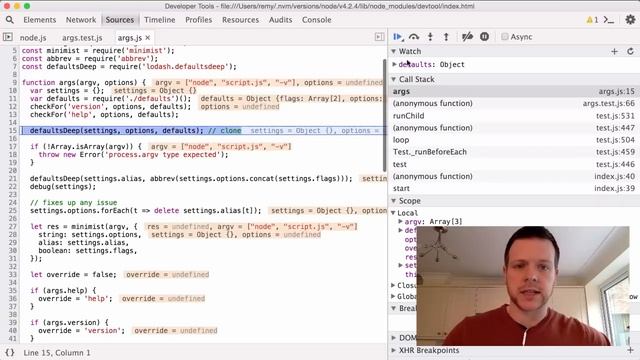Step over next function call

point(414,37)
